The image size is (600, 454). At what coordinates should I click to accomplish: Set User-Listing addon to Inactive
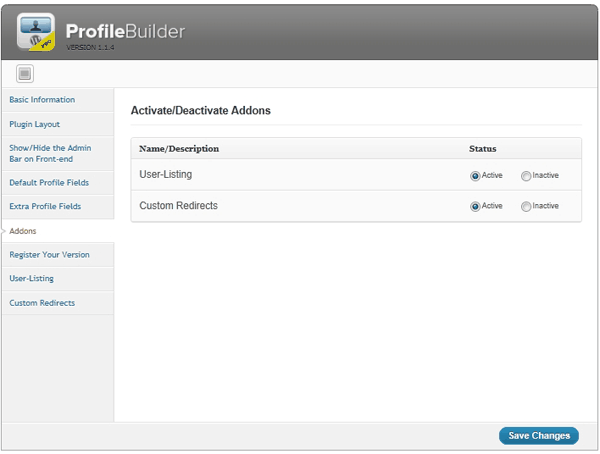click(526, 176)
